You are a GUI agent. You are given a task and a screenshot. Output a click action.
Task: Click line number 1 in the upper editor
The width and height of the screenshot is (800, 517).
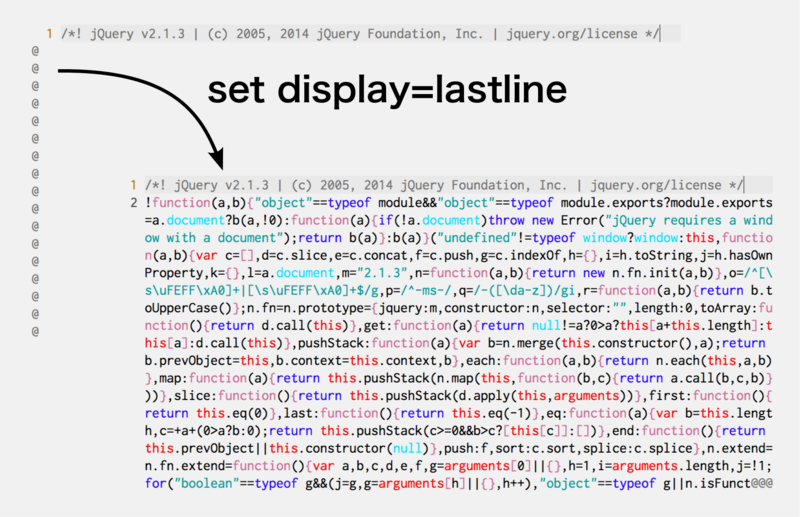click(x=49, y=34)
